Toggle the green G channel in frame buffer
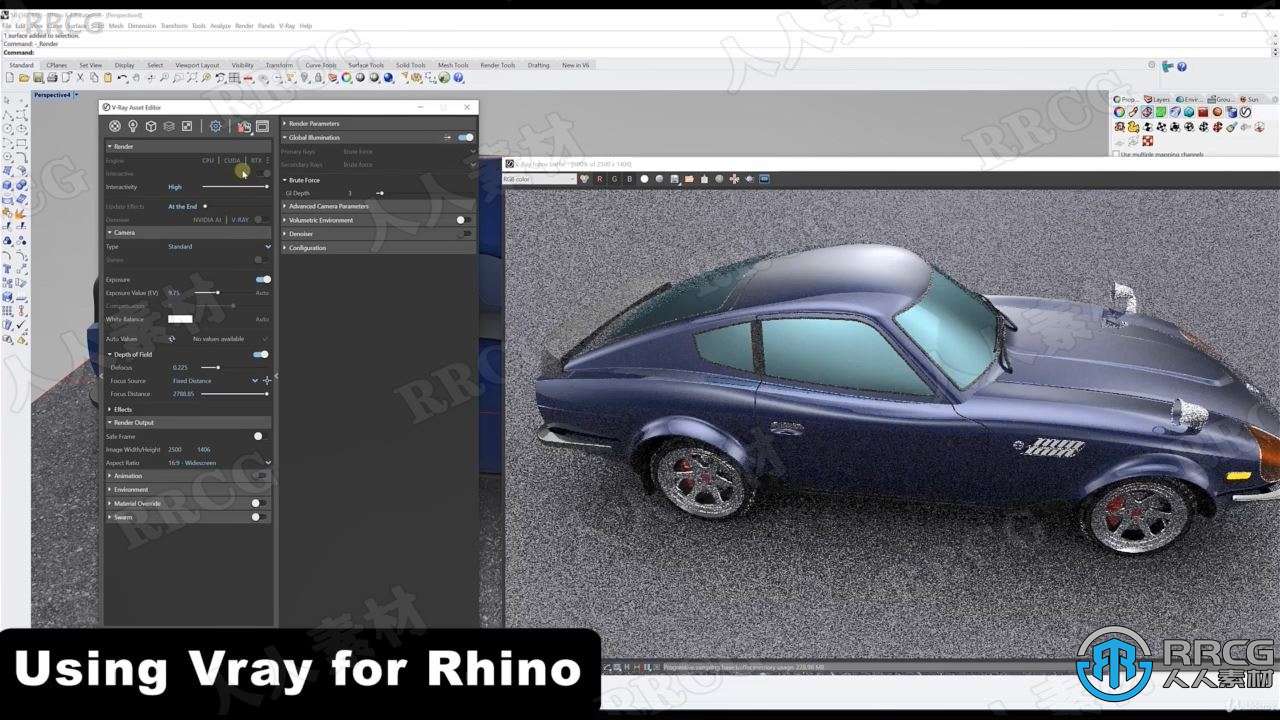Screen dimensions: 1280x720 (x=615, y=179)
